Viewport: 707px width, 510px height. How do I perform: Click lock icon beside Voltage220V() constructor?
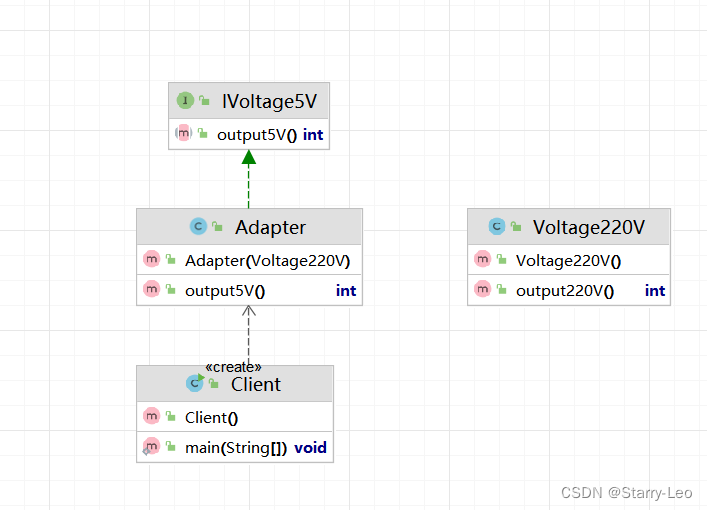pos(501,259)
